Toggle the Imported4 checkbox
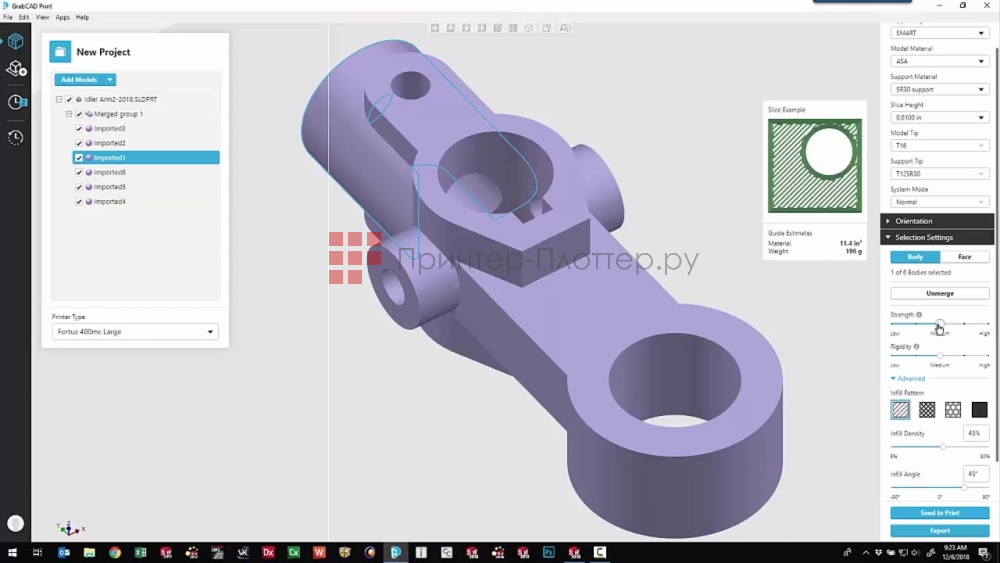The width and height of the screenshot is (1000, 563). pos(79,201)
